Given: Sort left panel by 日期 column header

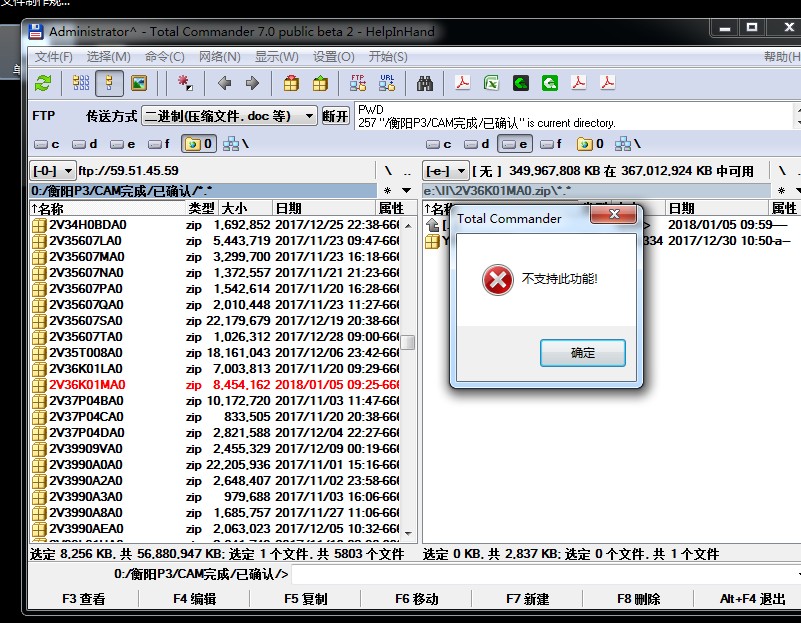Looking at the screenshot, I should 323,208.
